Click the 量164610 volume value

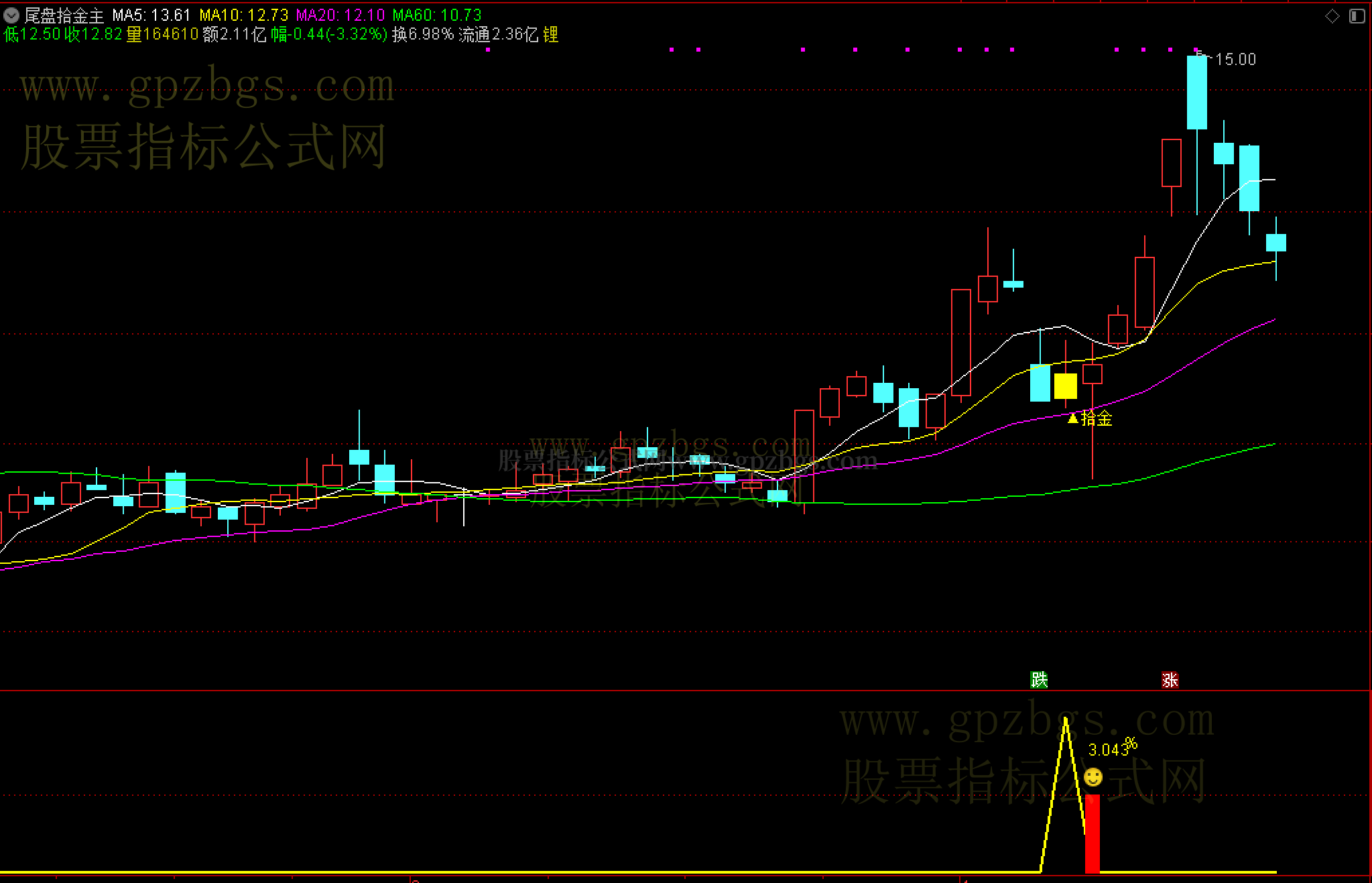(x=163, y=34)
